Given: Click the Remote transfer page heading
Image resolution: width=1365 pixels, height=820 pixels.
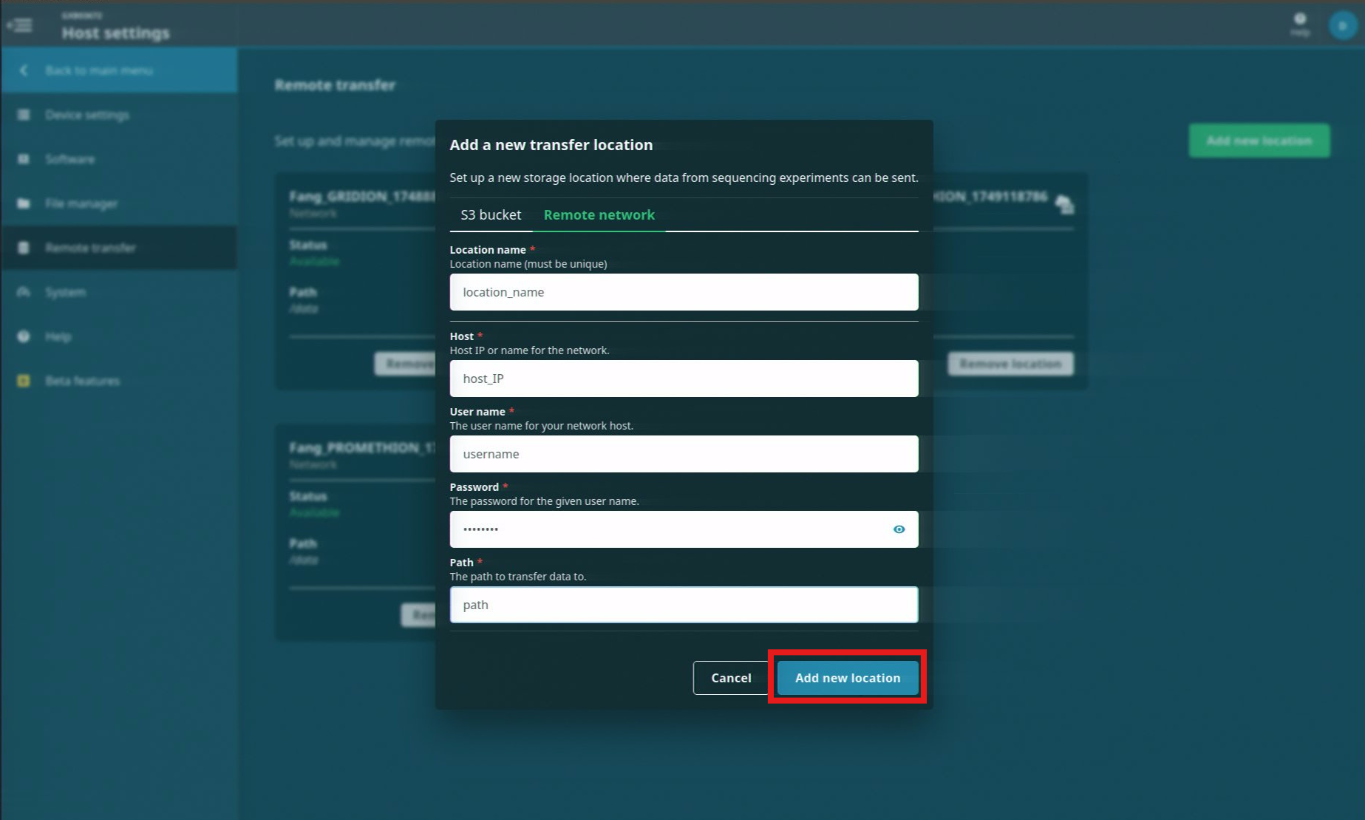Looking at the screenshot, I should tap(335, 85).
